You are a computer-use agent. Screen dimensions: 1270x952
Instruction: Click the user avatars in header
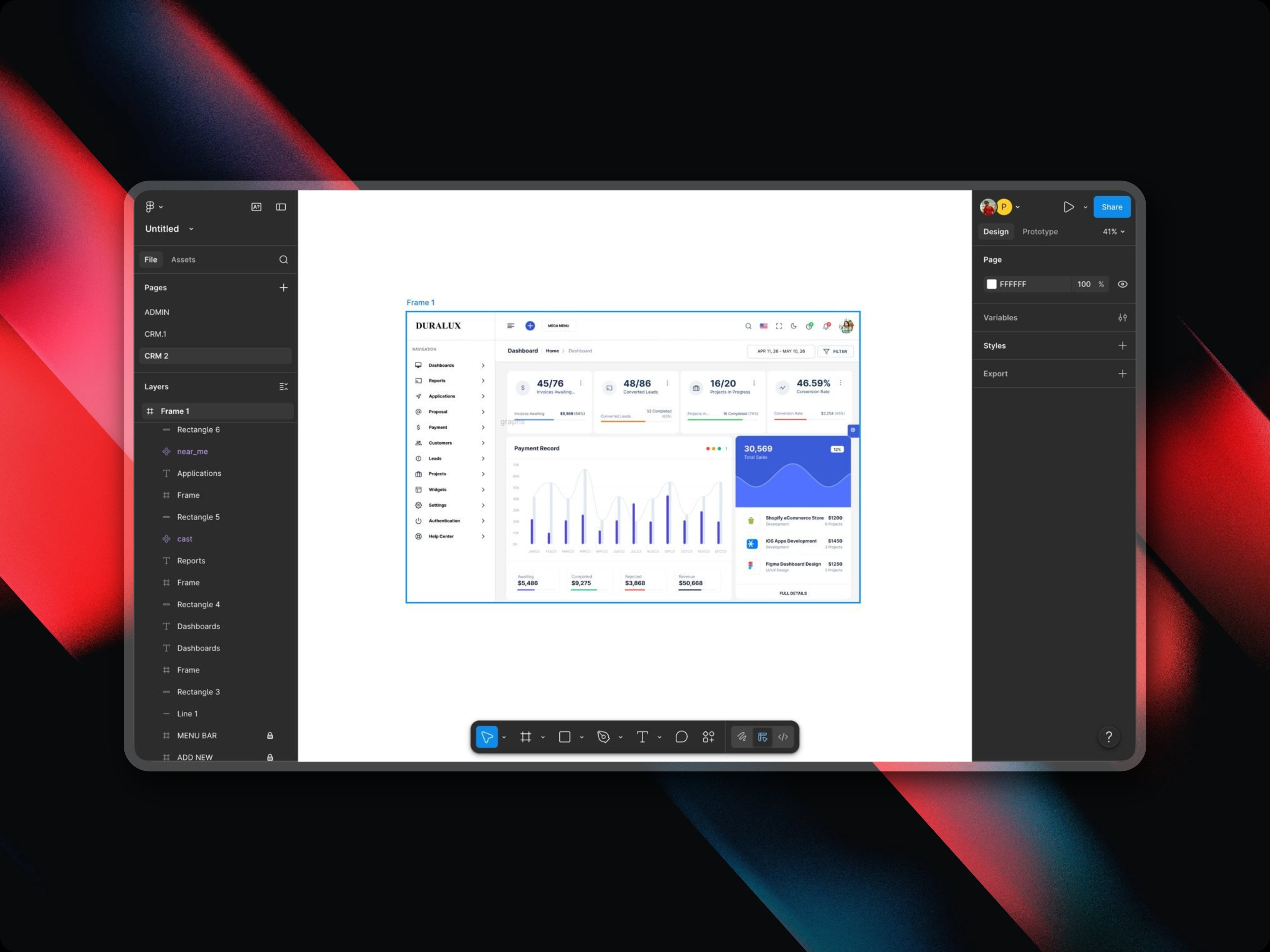[996, 207]
